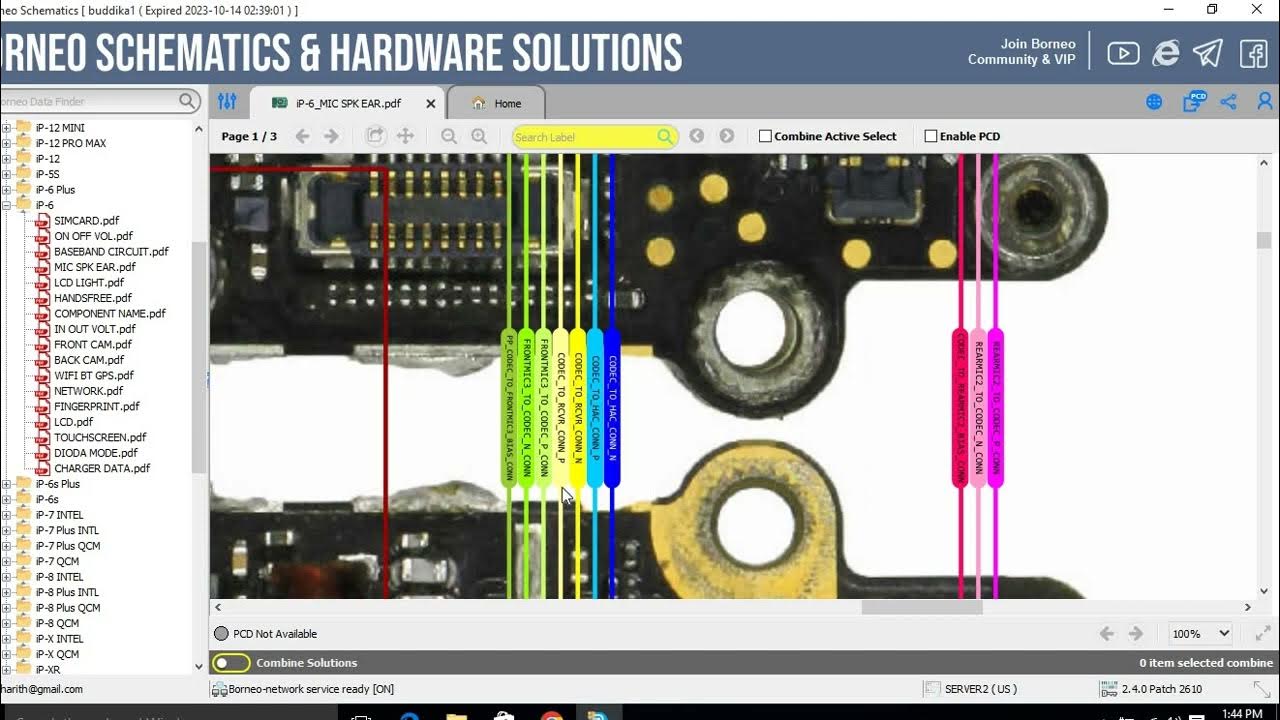This screenshot has height=720, width=1280.
Task: Collapse the iP-6 folder
Action: pyautogui.click(x=6, y=205)
